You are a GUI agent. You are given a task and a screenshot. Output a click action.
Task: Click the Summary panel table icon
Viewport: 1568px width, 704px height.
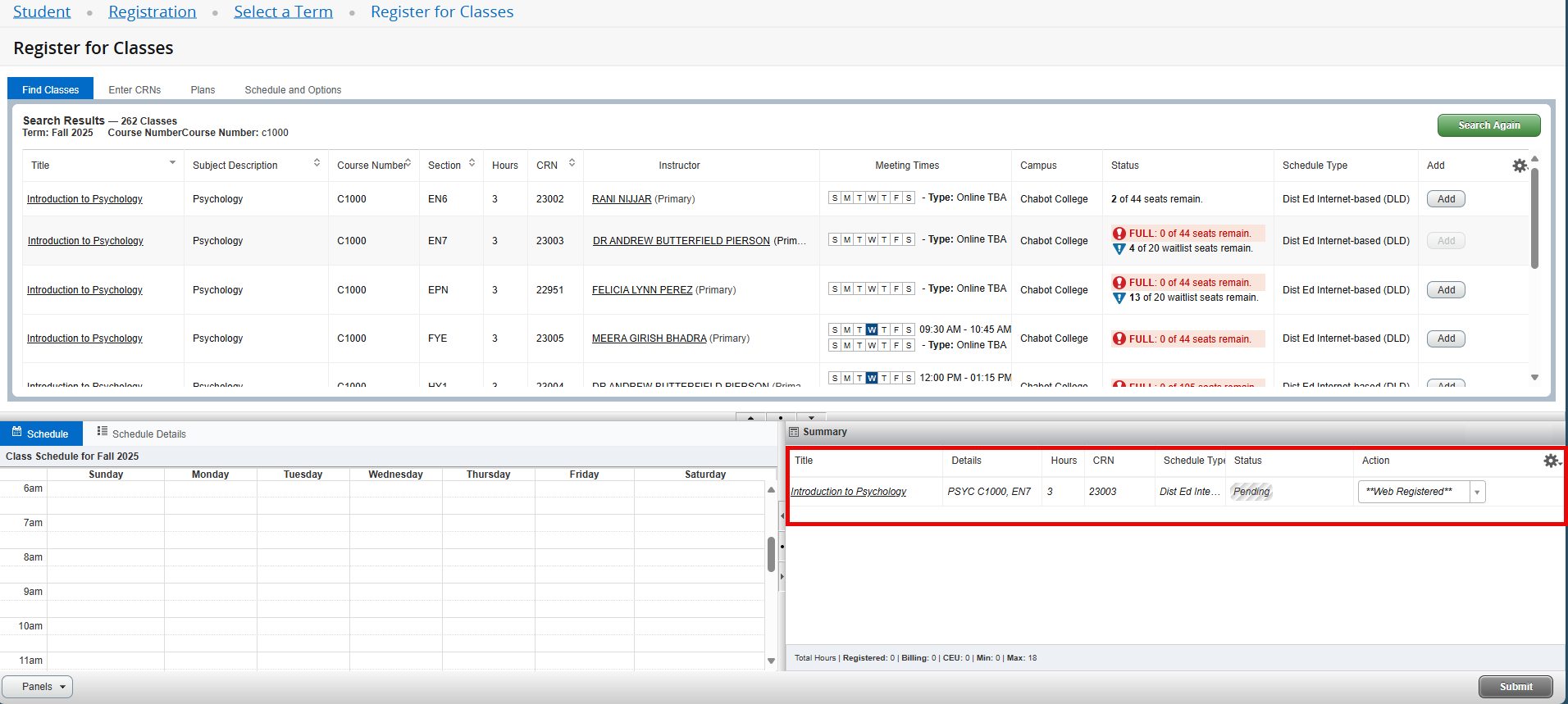(793, 432)
